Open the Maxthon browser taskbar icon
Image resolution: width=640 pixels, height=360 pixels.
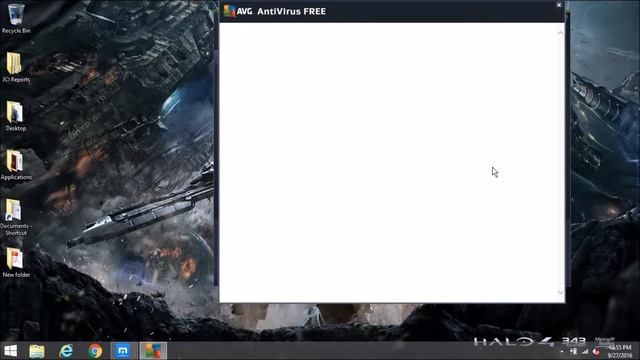coord(122,351)
